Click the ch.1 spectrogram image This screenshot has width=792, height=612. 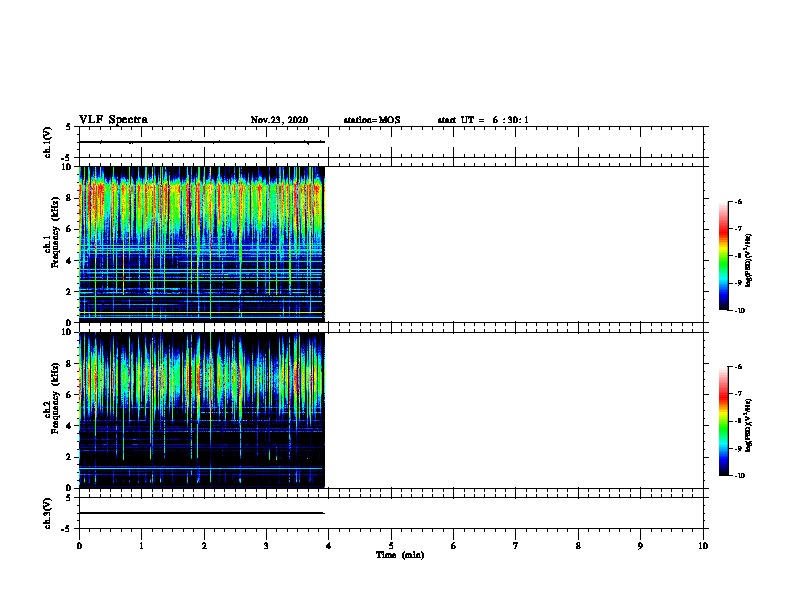202,244
